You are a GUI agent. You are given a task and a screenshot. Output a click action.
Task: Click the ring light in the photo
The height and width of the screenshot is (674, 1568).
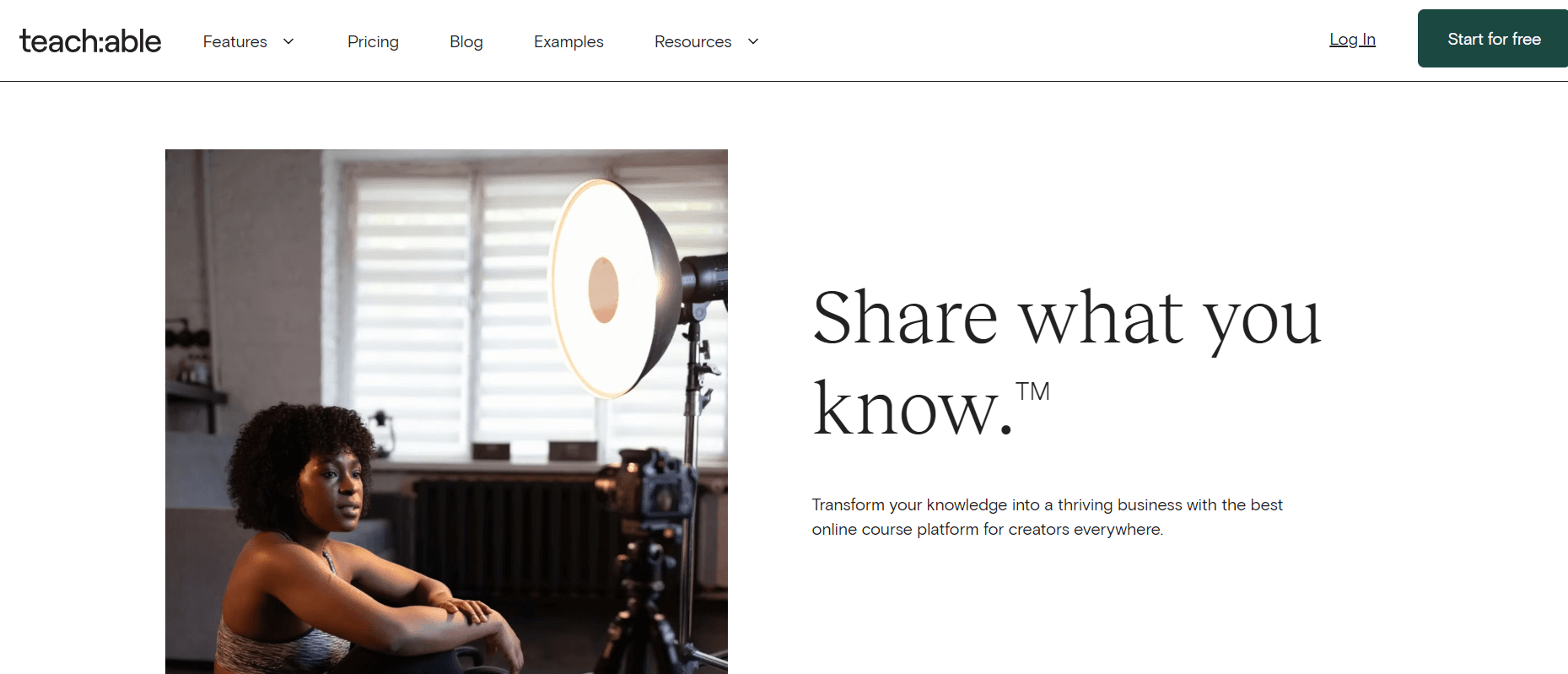tap(613, 288)
